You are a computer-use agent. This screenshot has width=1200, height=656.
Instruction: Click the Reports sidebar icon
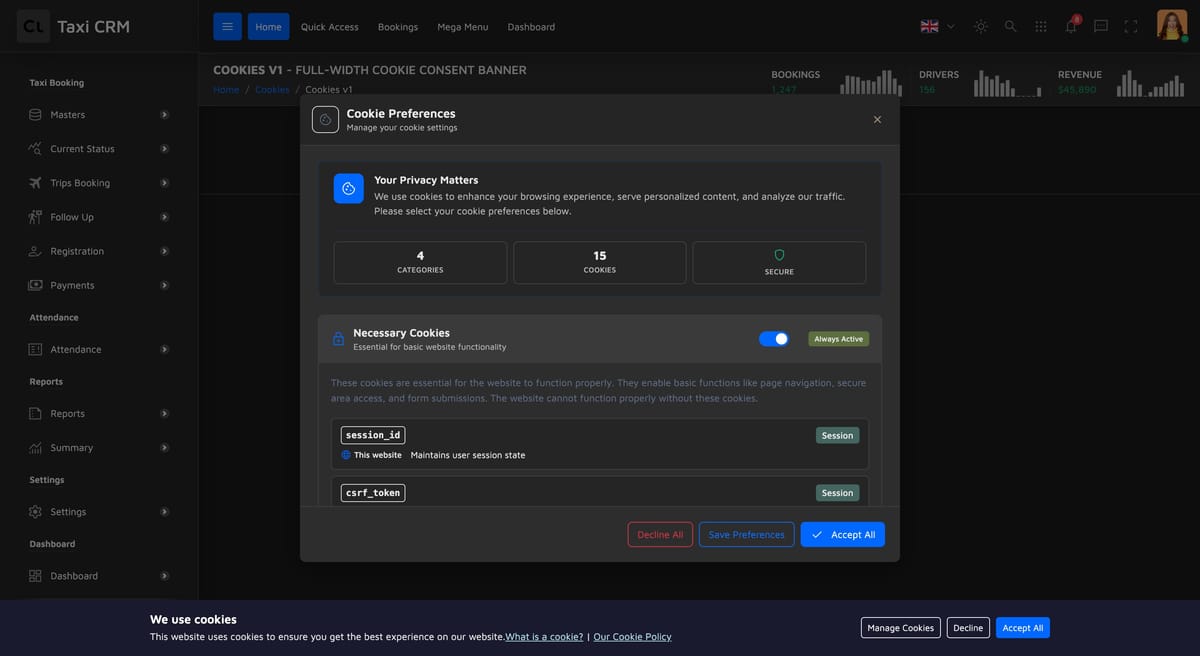(36, 413)
